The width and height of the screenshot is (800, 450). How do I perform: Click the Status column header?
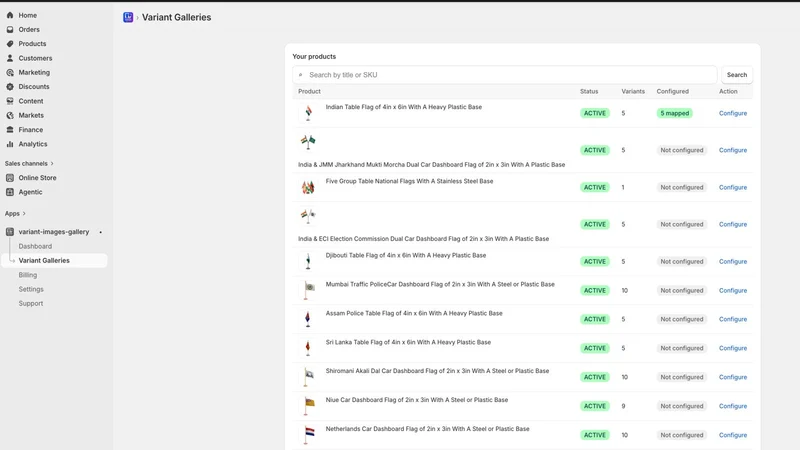589,91
